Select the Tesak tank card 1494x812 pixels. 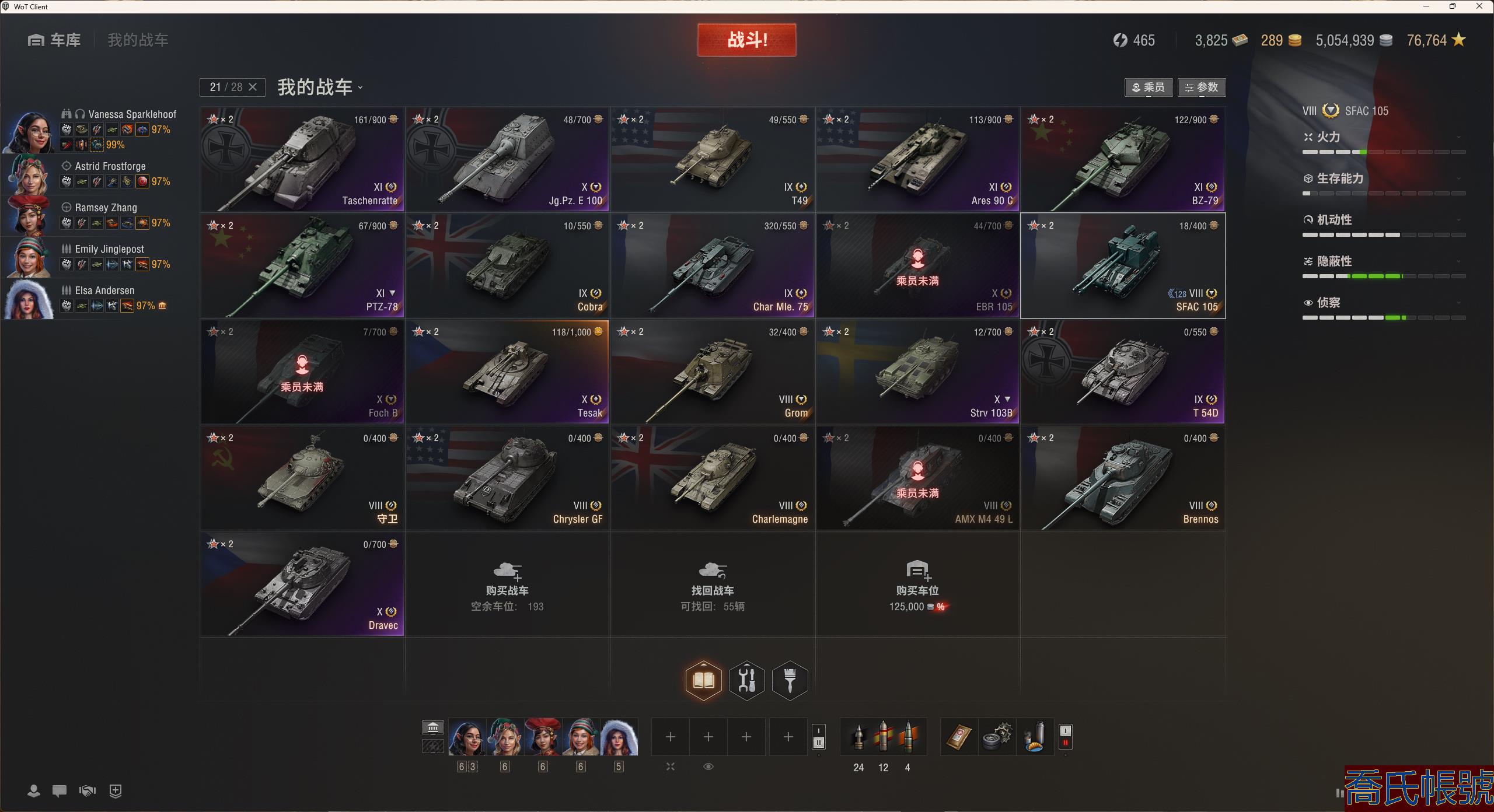507,372
